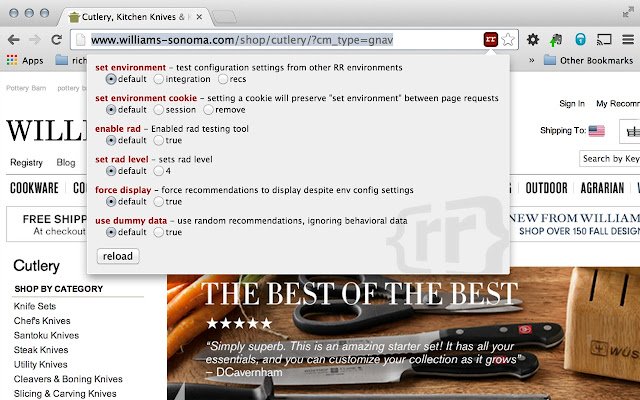This screenshot has height=400, width=640.
Task: Click the Search by Keyword field
Action: pyautogui.click(x=610, y=159)
